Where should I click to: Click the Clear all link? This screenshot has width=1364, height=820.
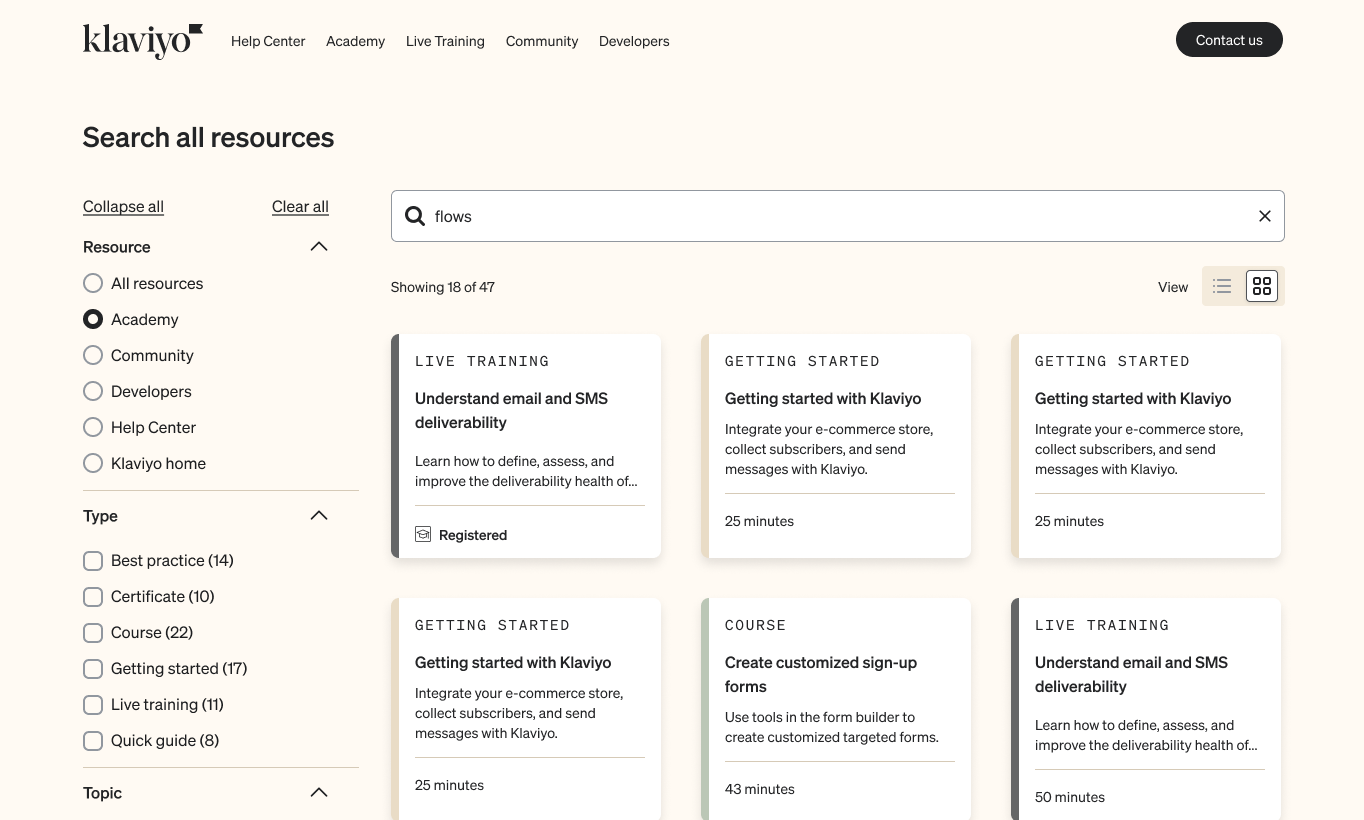click(x=300, y=207)
